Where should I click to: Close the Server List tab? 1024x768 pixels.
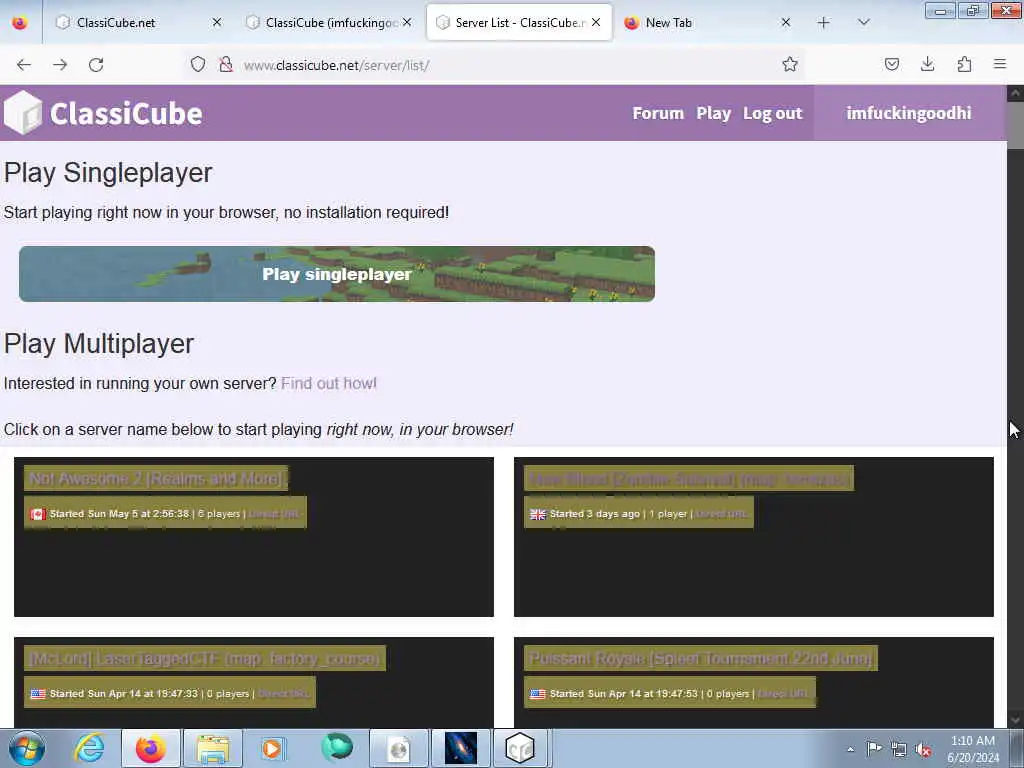click(x=596, y=22)
